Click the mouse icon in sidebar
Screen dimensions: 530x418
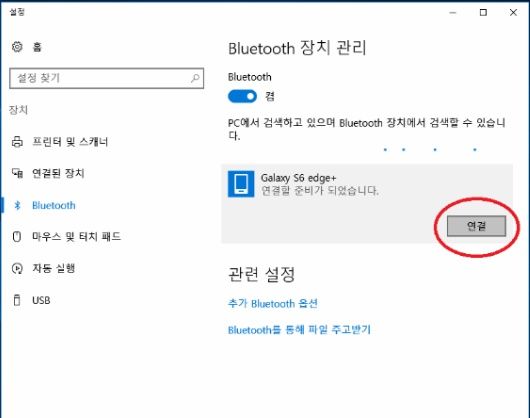click(x=17, y=236)
